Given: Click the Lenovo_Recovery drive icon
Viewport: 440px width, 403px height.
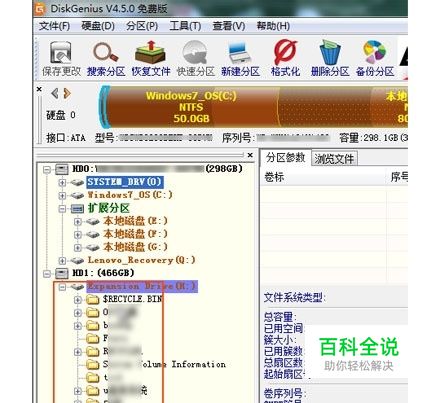Looking at the screenshot, I should click(x=77, y=261).
